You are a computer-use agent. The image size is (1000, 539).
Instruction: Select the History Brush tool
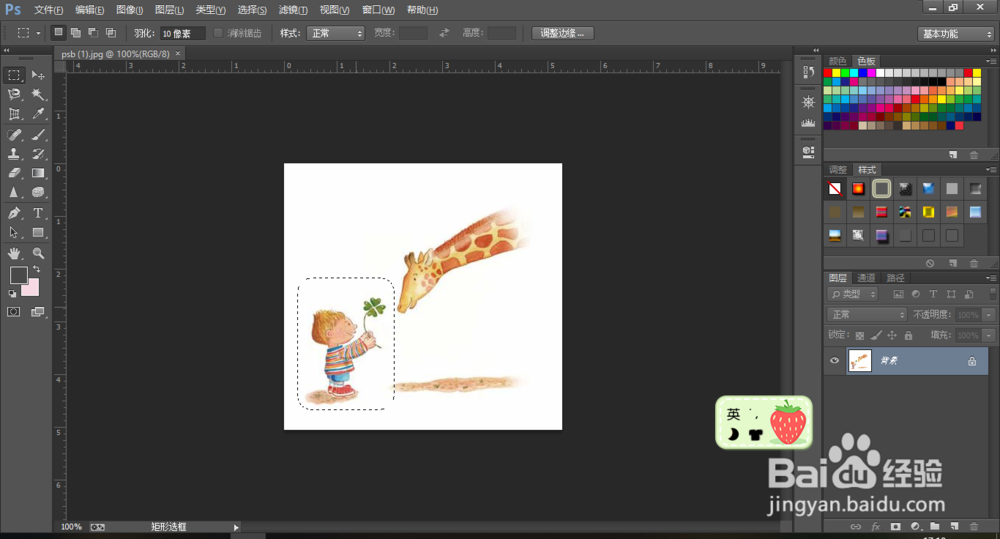coord(38,154)
